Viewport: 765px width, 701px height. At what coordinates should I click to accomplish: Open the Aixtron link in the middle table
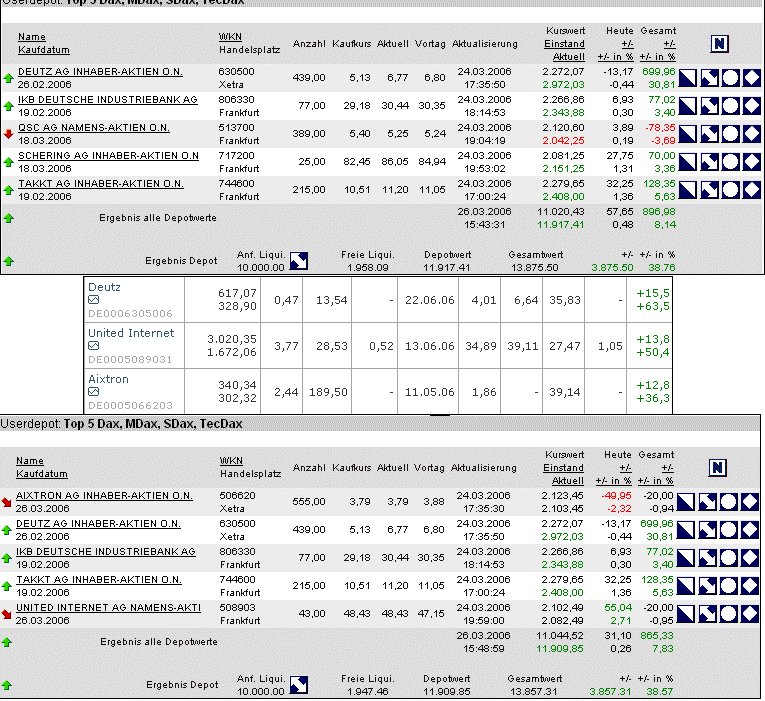pyautogui.click(x=108, y=379)
